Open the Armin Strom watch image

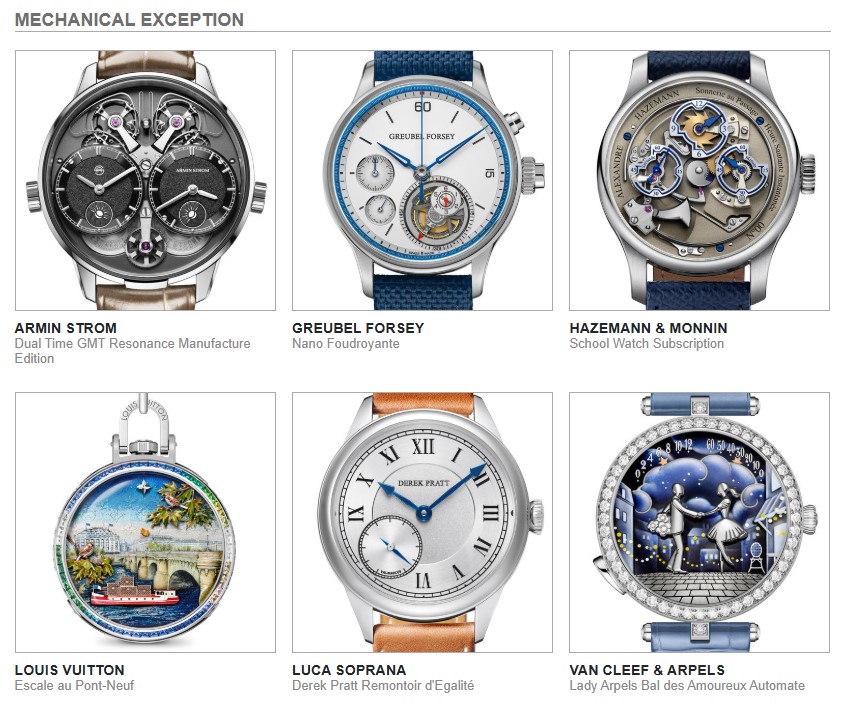tap(145, 180)
